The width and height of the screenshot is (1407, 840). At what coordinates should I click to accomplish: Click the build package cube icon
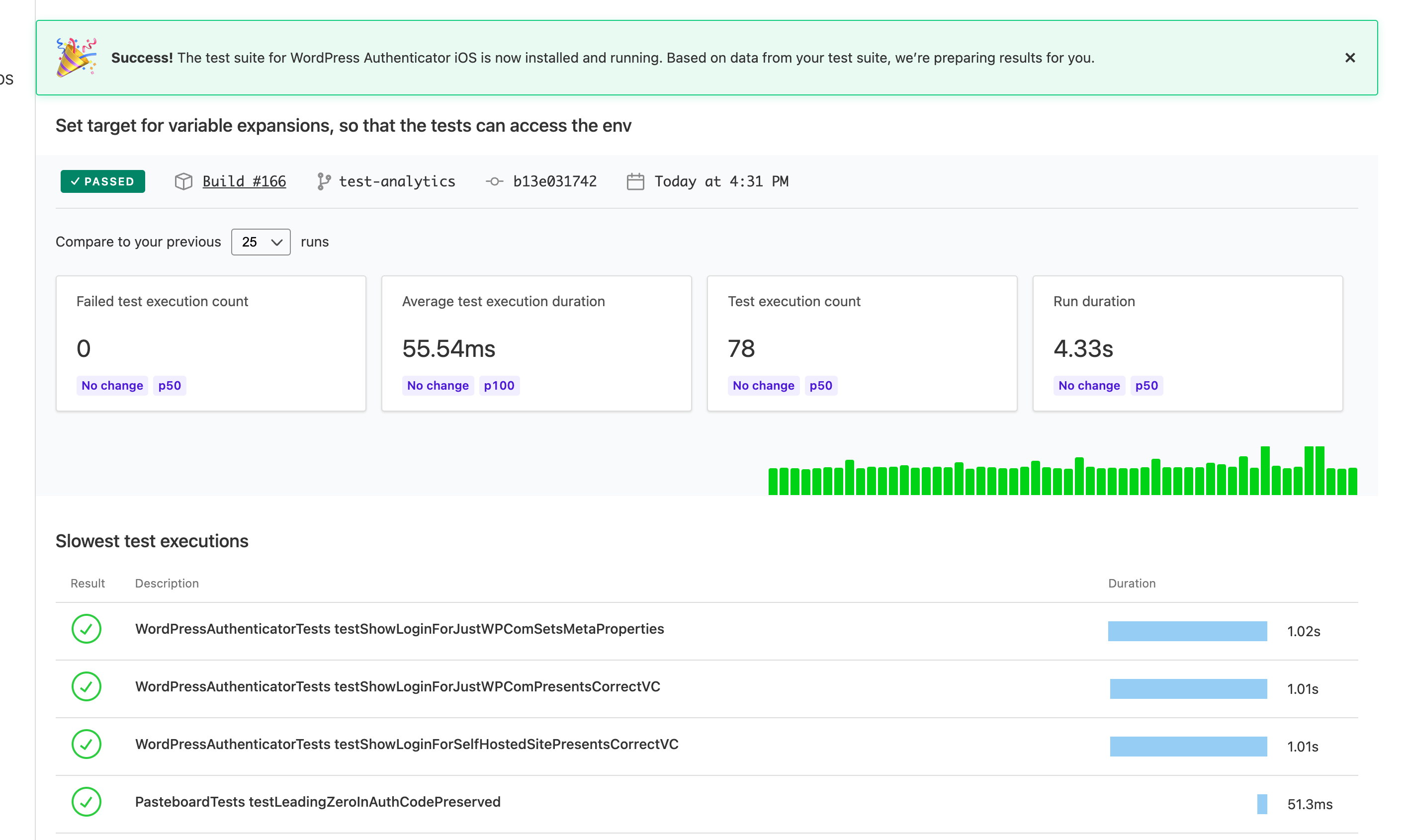click(183, 181)
